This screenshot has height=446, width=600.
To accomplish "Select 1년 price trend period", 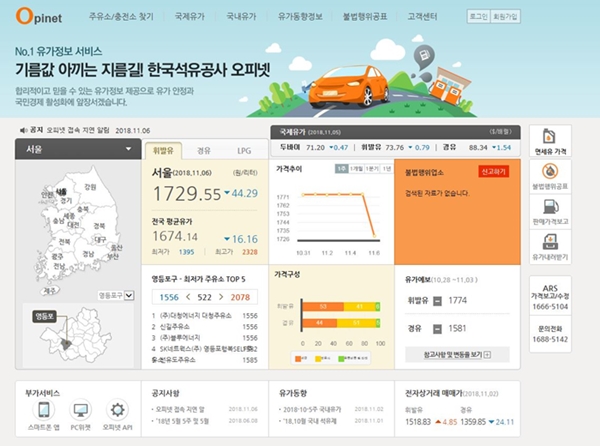I will point(386,169).
